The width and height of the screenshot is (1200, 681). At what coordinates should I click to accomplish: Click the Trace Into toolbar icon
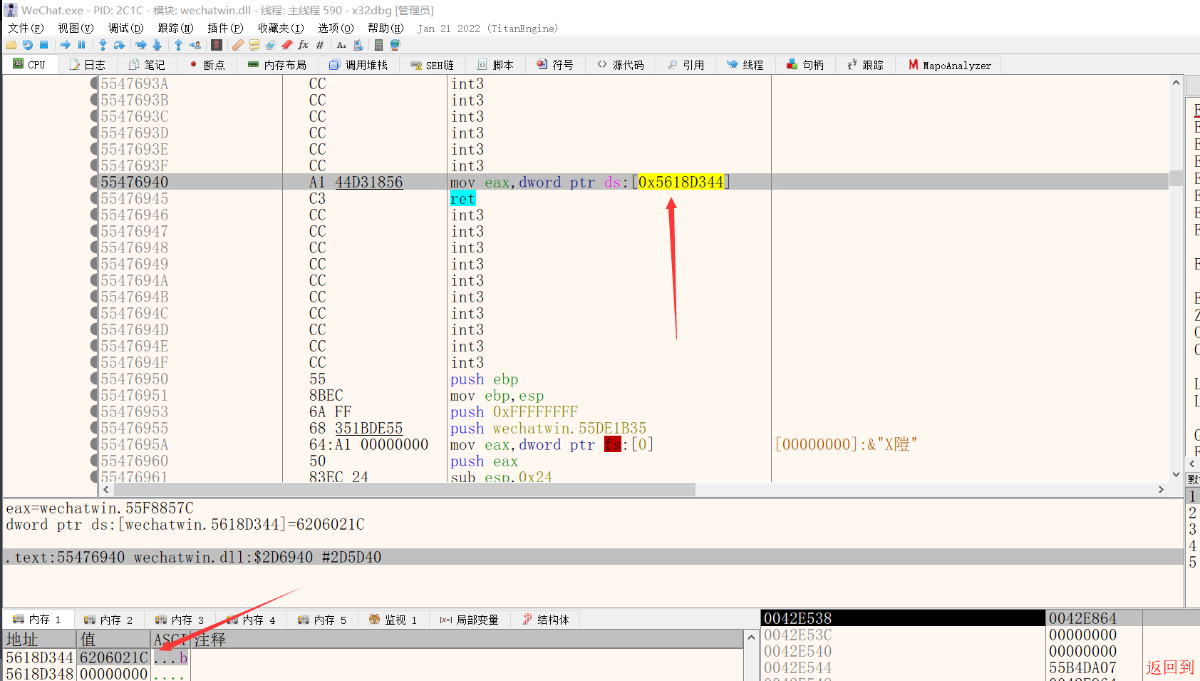141,45
